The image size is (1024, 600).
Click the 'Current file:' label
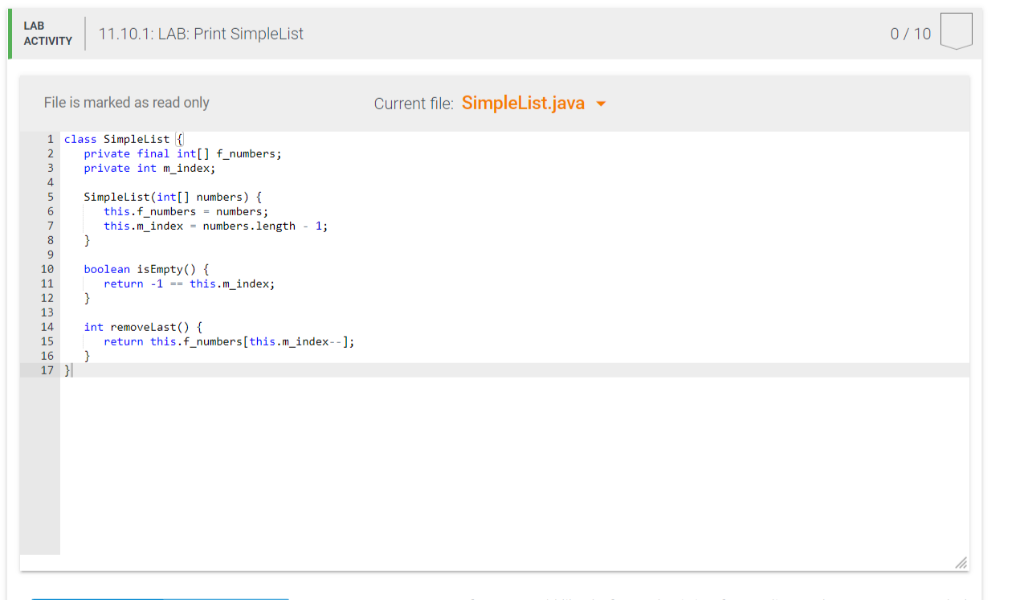[413, 104]
